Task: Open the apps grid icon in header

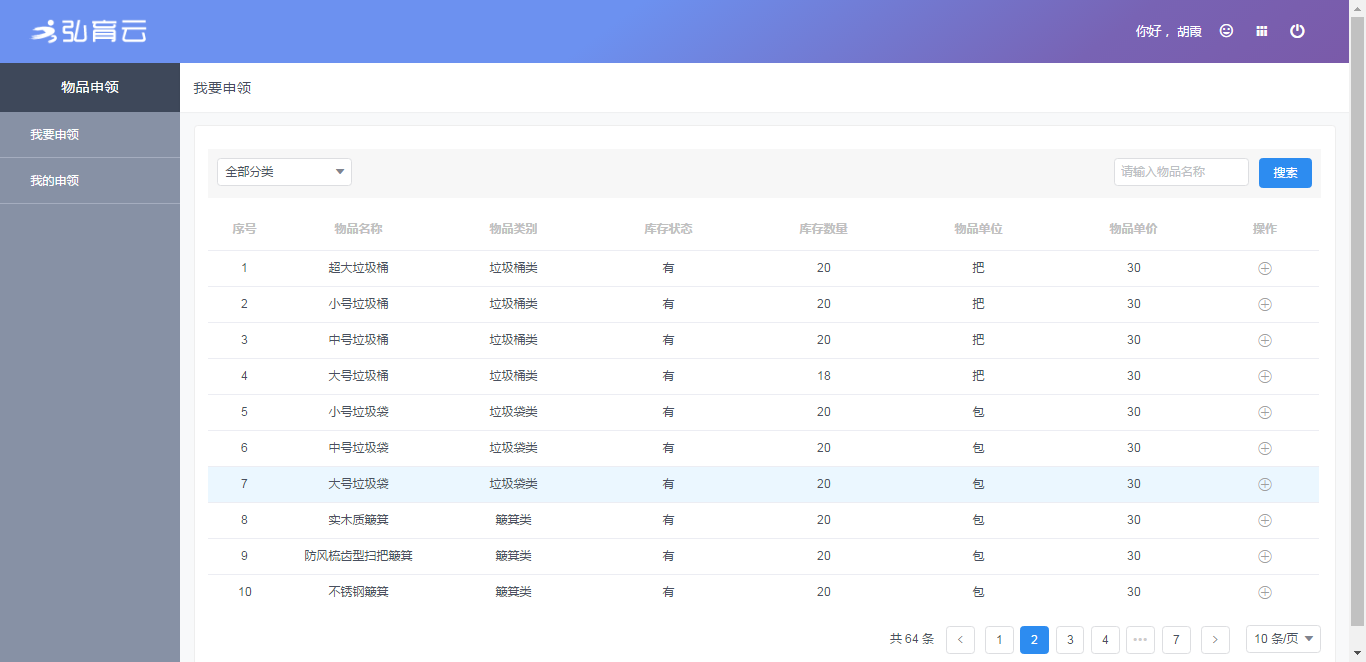Action: coord(1262,31)
